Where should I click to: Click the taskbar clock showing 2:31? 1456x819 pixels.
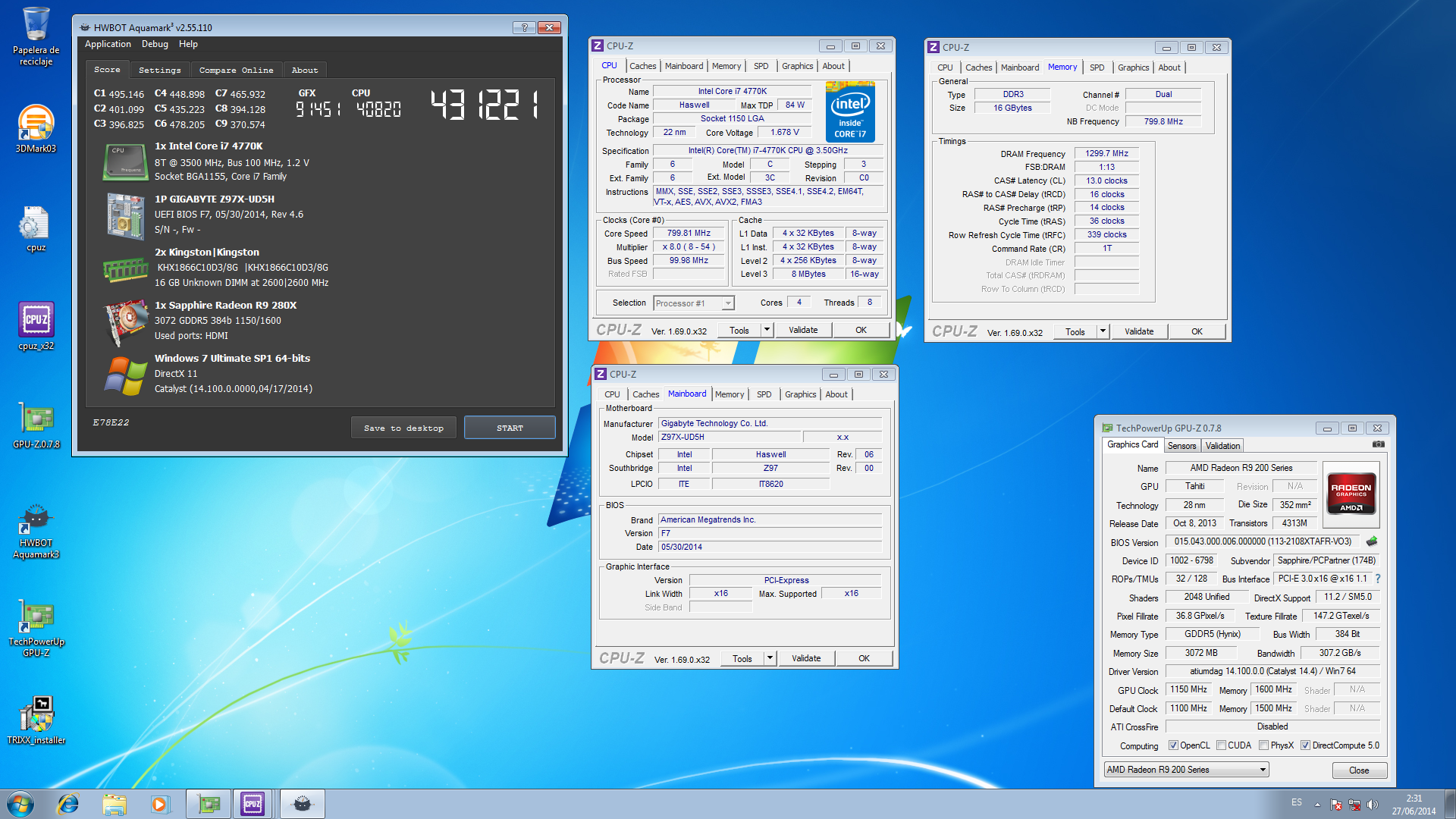coord(1414,805)
